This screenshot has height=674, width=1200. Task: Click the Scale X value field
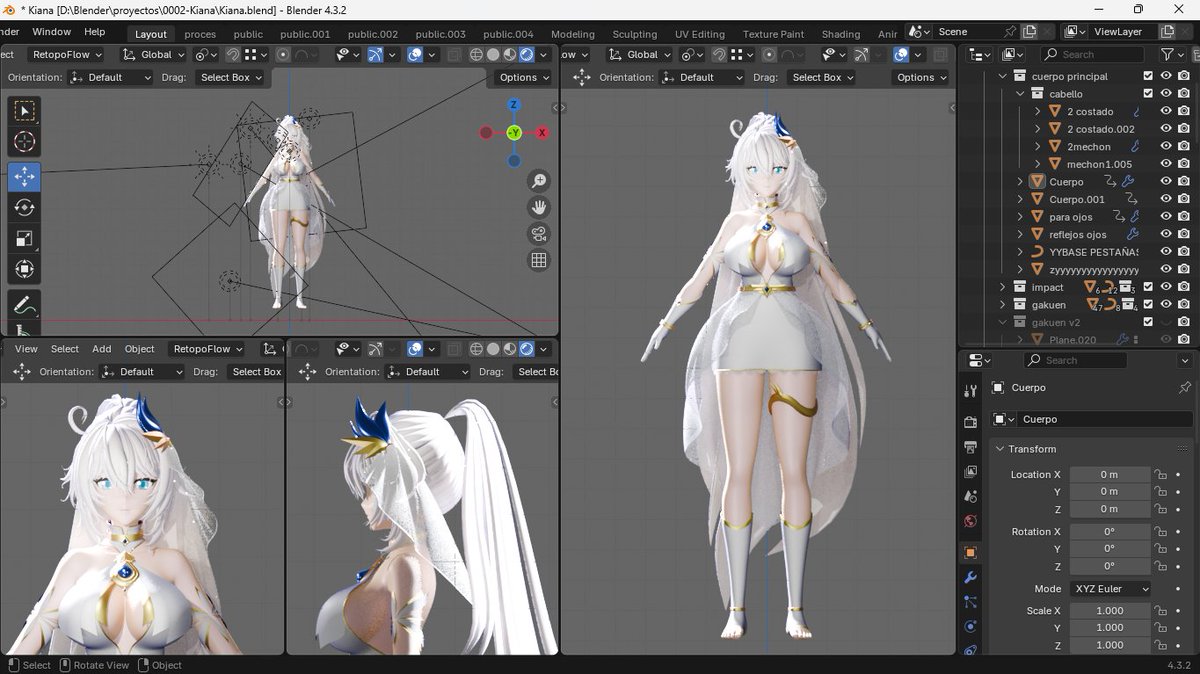[1109, 611]
